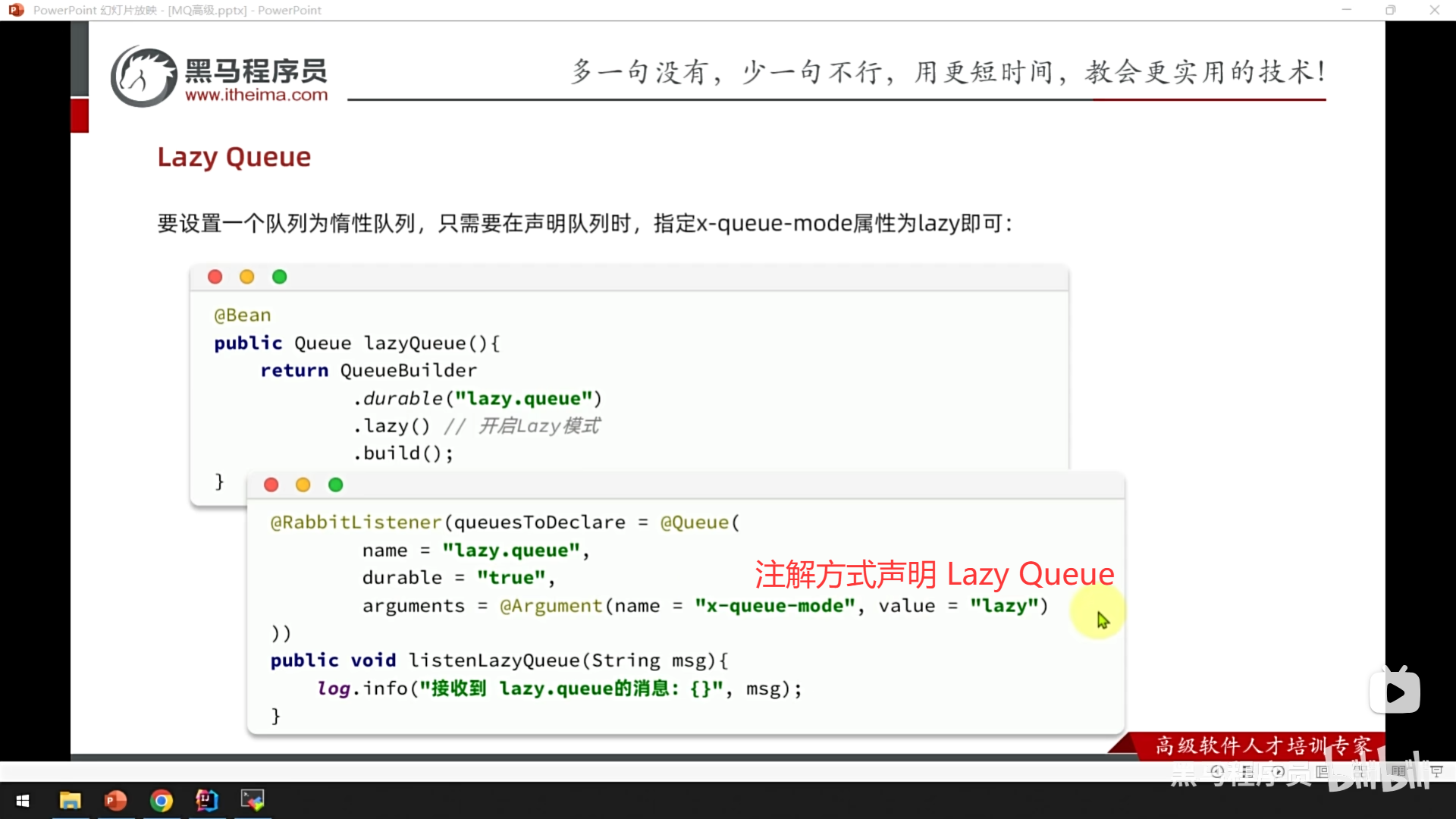Switch to Normal view icon
The height and width of the screenshot is (819, 1456).
(x=1322, y=771)
